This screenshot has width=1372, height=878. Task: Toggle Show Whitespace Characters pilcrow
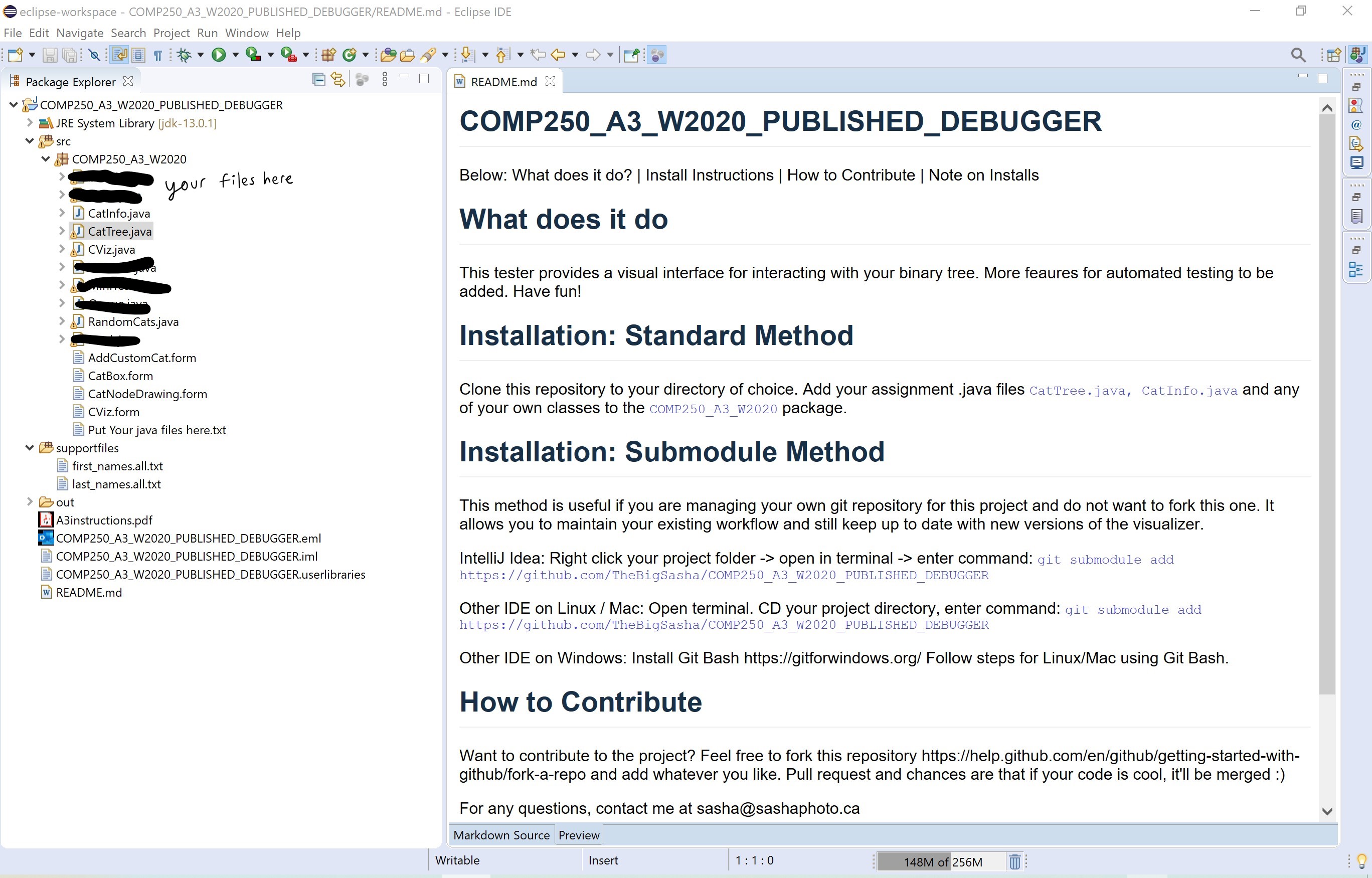tap(158, 55)
